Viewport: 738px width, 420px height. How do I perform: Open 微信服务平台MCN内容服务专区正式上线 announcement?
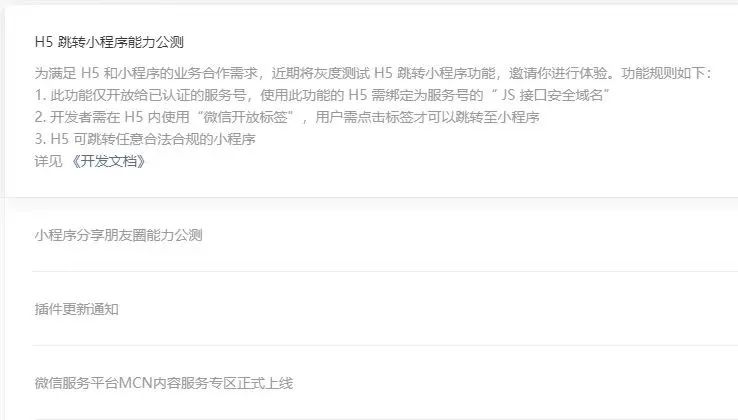pyautogui.click(x=164, y=383)
